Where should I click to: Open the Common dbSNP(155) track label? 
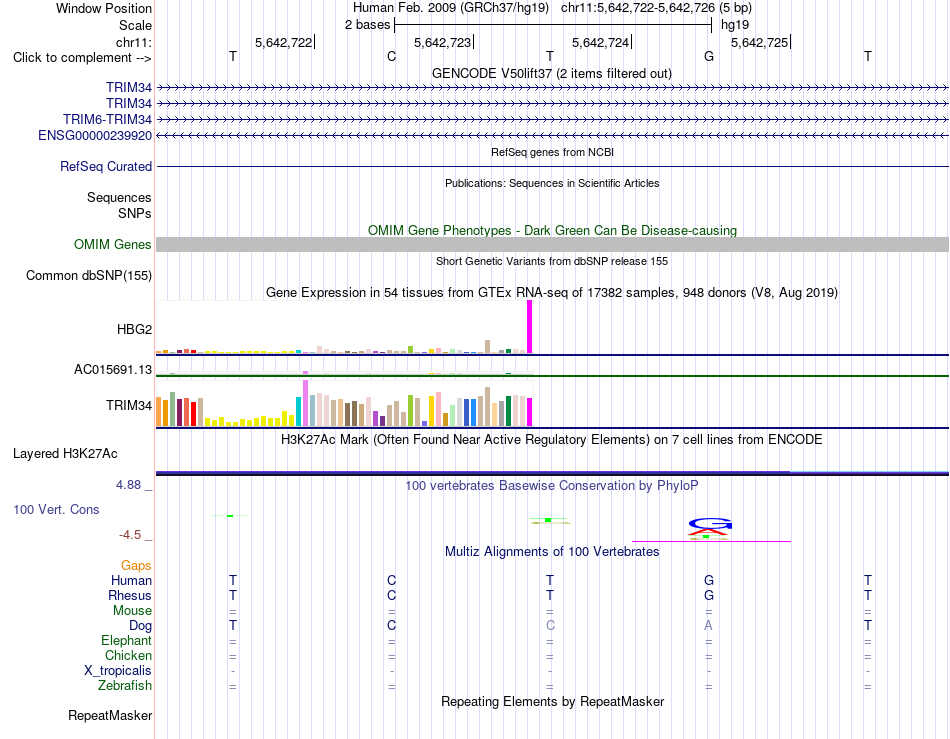pyautogui.click(x=89, y=276)
